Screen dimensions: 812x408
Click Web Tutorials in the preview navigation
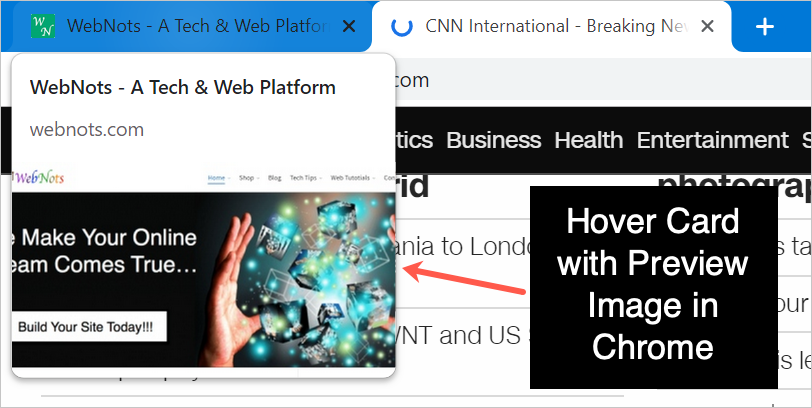[351, 178]
